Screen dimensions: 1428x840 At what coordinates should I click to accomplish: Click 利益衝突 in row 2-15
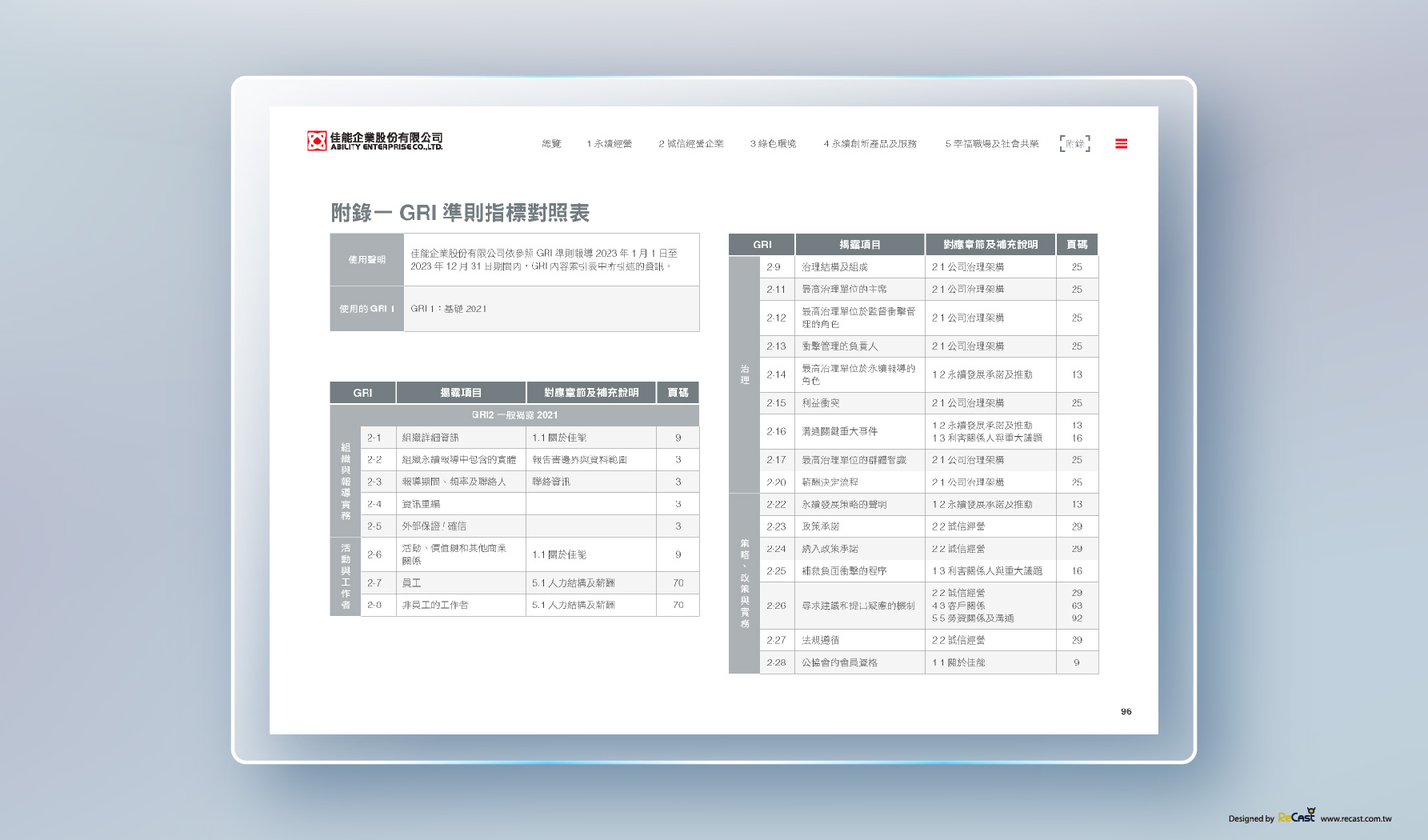point(821,403)
